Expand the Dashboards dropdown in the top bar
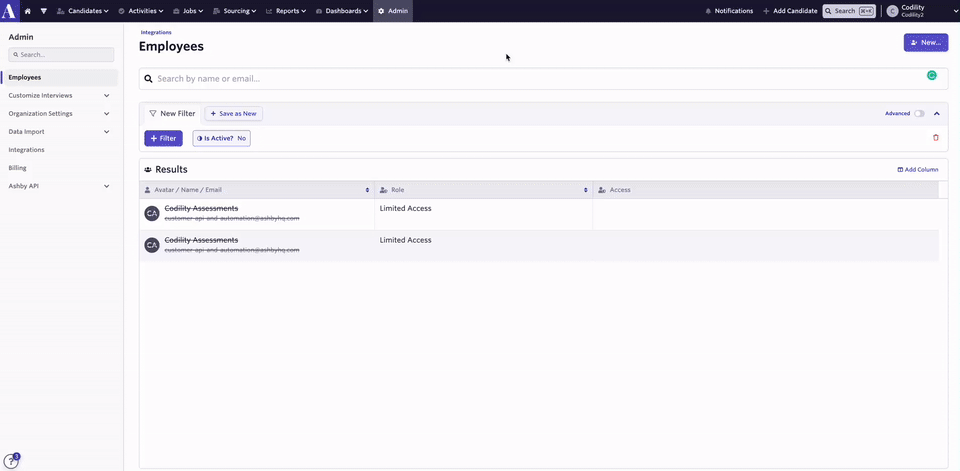This screenshot has height=471, width=960. tap(342, 11)
